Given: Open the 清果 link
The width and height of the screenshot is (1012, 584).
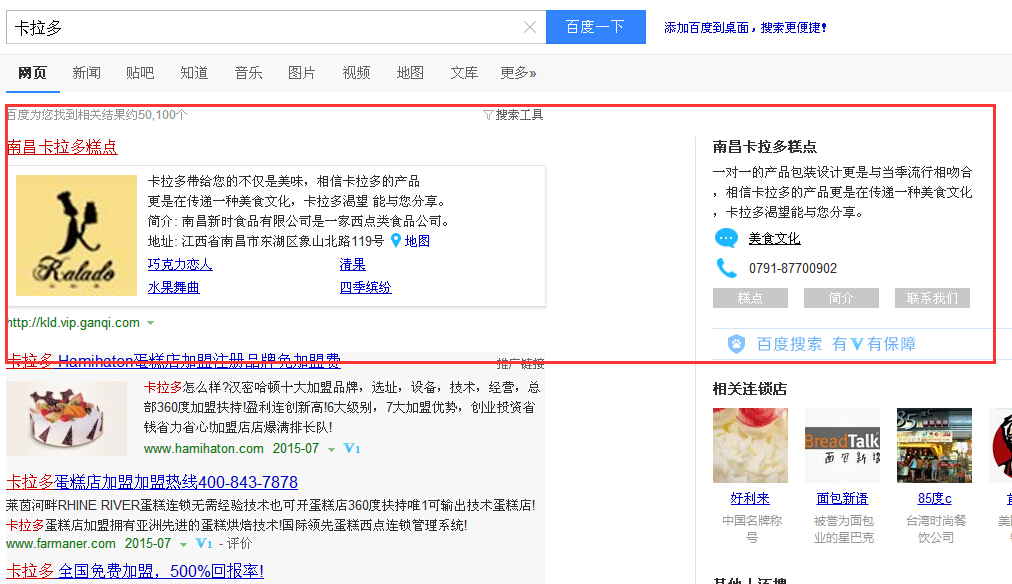Looking at the screenshot, I should point(352,265).
